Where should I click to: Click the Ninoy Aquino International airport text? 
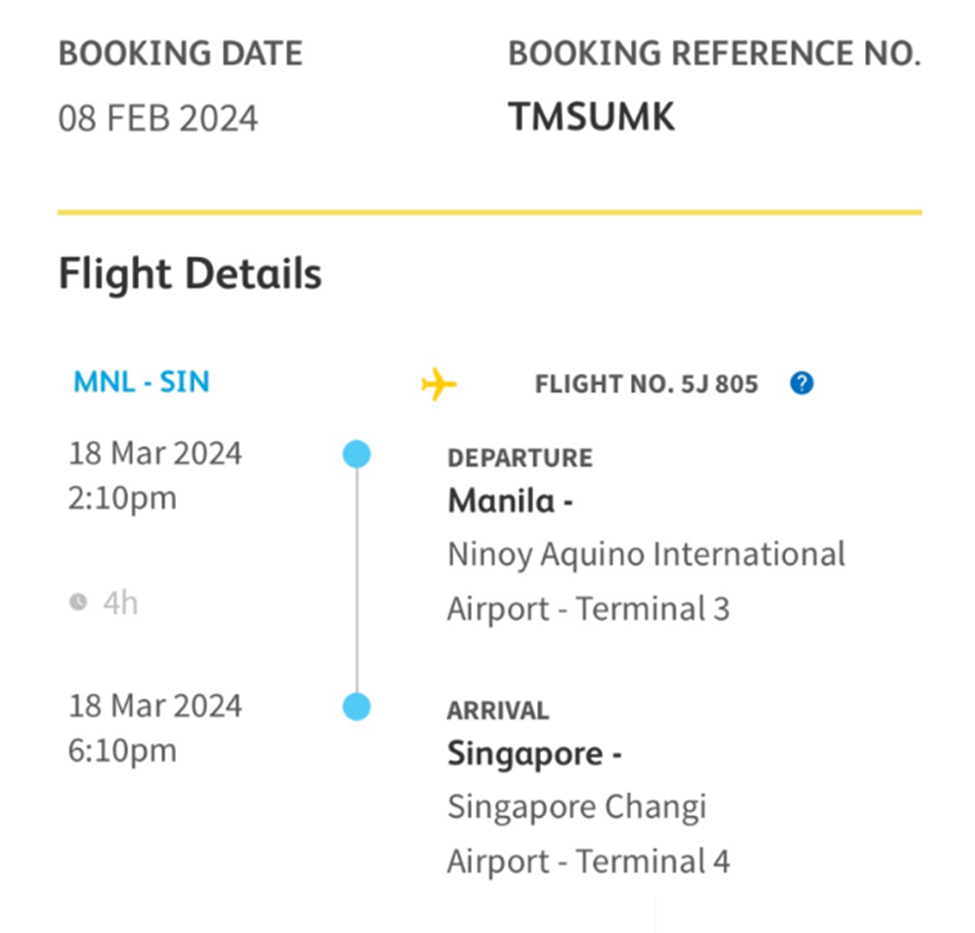(x=646, y=554)
